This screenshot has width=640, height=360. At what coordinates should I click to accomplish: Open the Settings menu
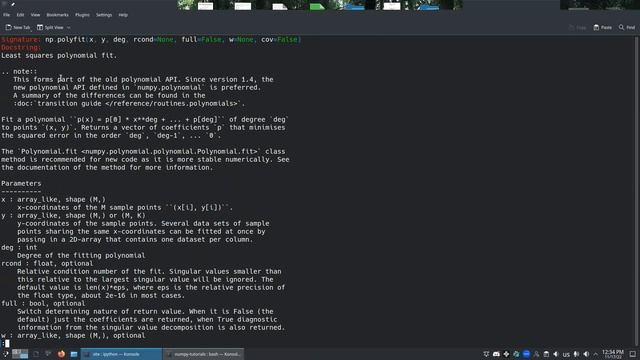pos(104,15)
